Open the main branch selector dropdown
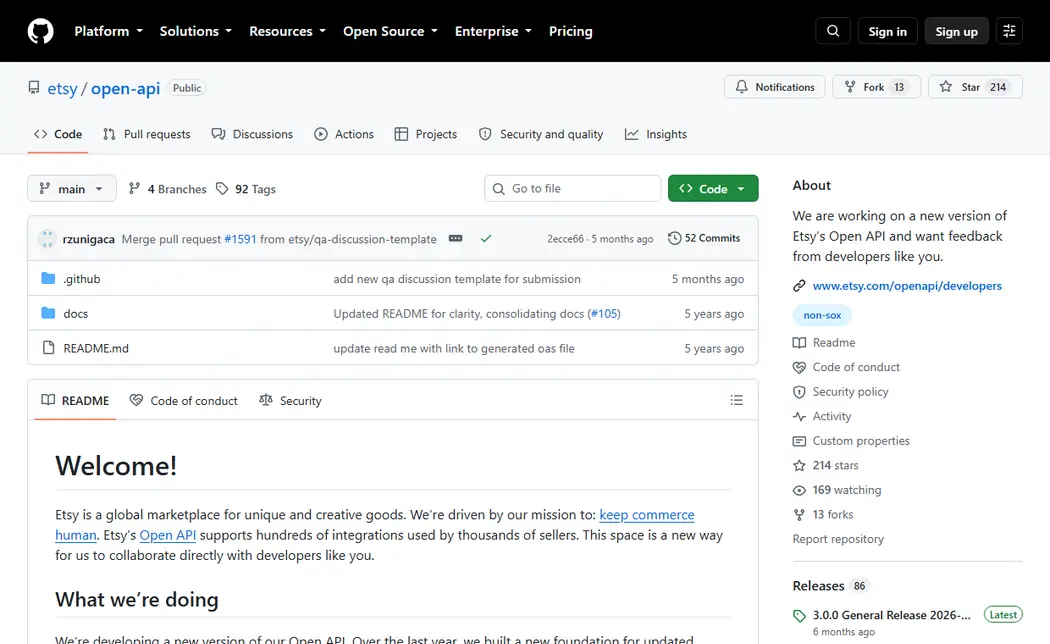Image resolution: width=1050 pixels, height=644 pixels. click(72, 189)
